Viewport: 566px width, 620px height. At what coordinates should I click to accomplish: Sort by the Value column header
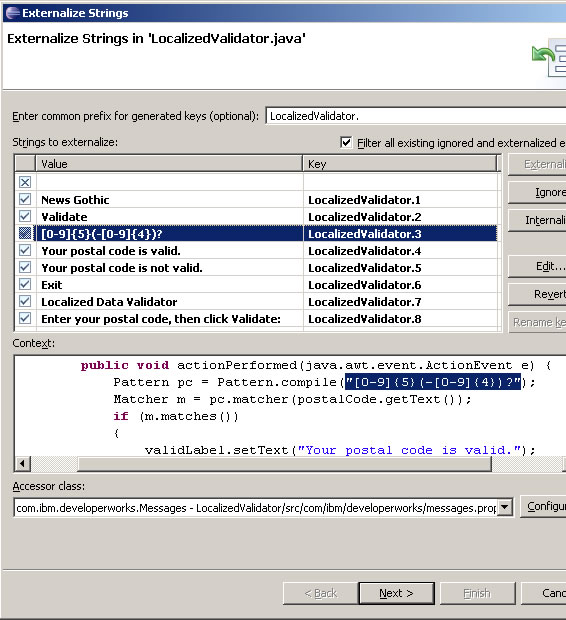[169, 164]
